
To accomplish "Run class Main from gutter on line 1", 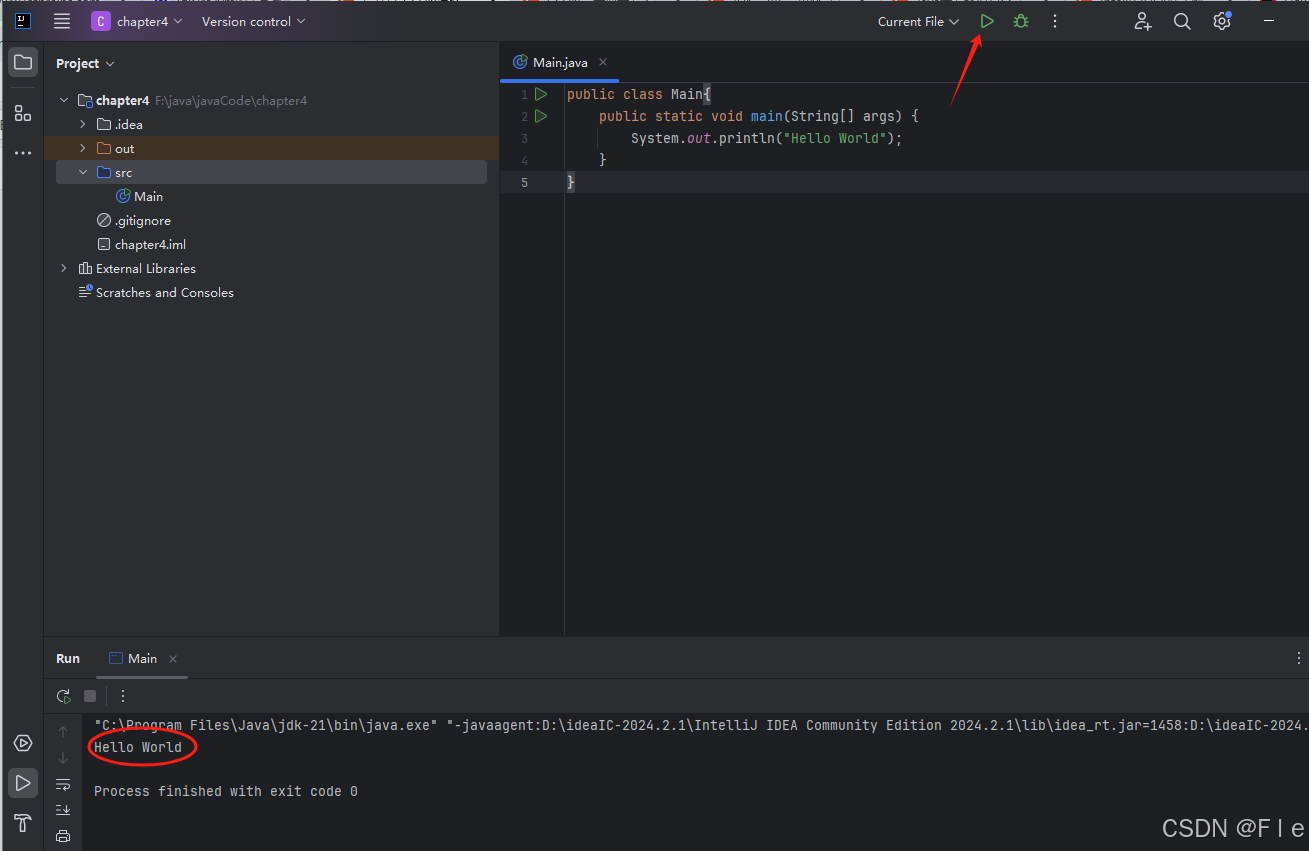I will tap(541, 94).
